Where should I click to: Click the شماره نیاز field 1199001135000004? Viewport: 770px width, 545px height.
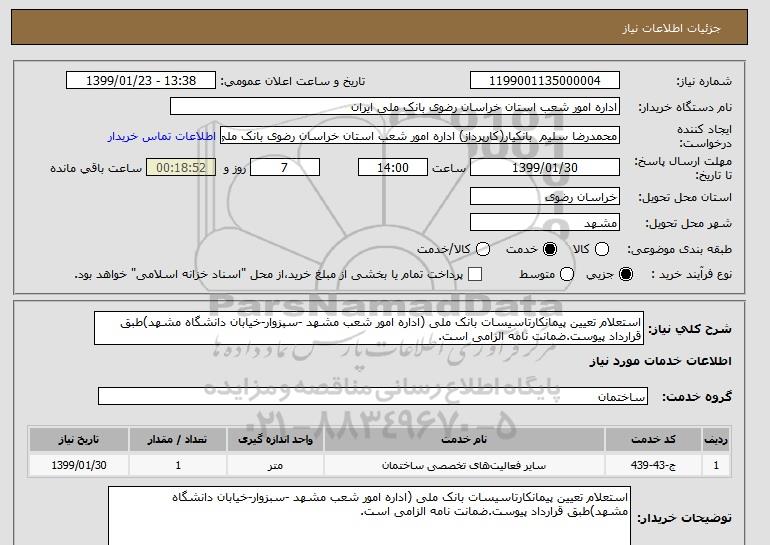coord(545,81)
